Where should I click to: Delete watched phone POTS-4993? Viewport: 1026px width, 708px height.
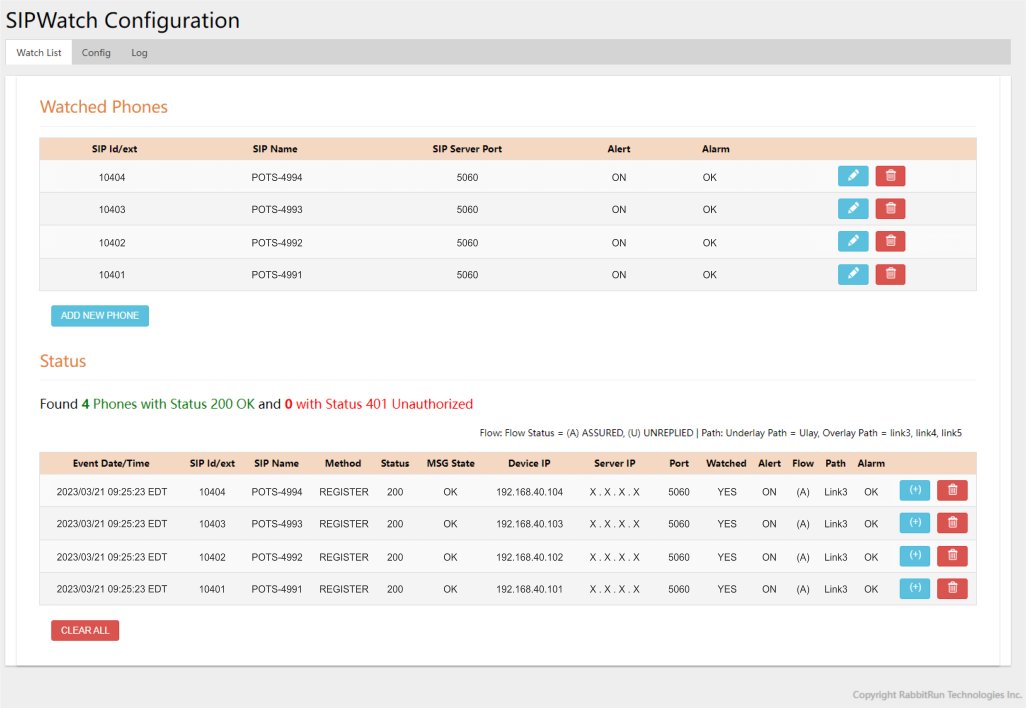[890, 209]
